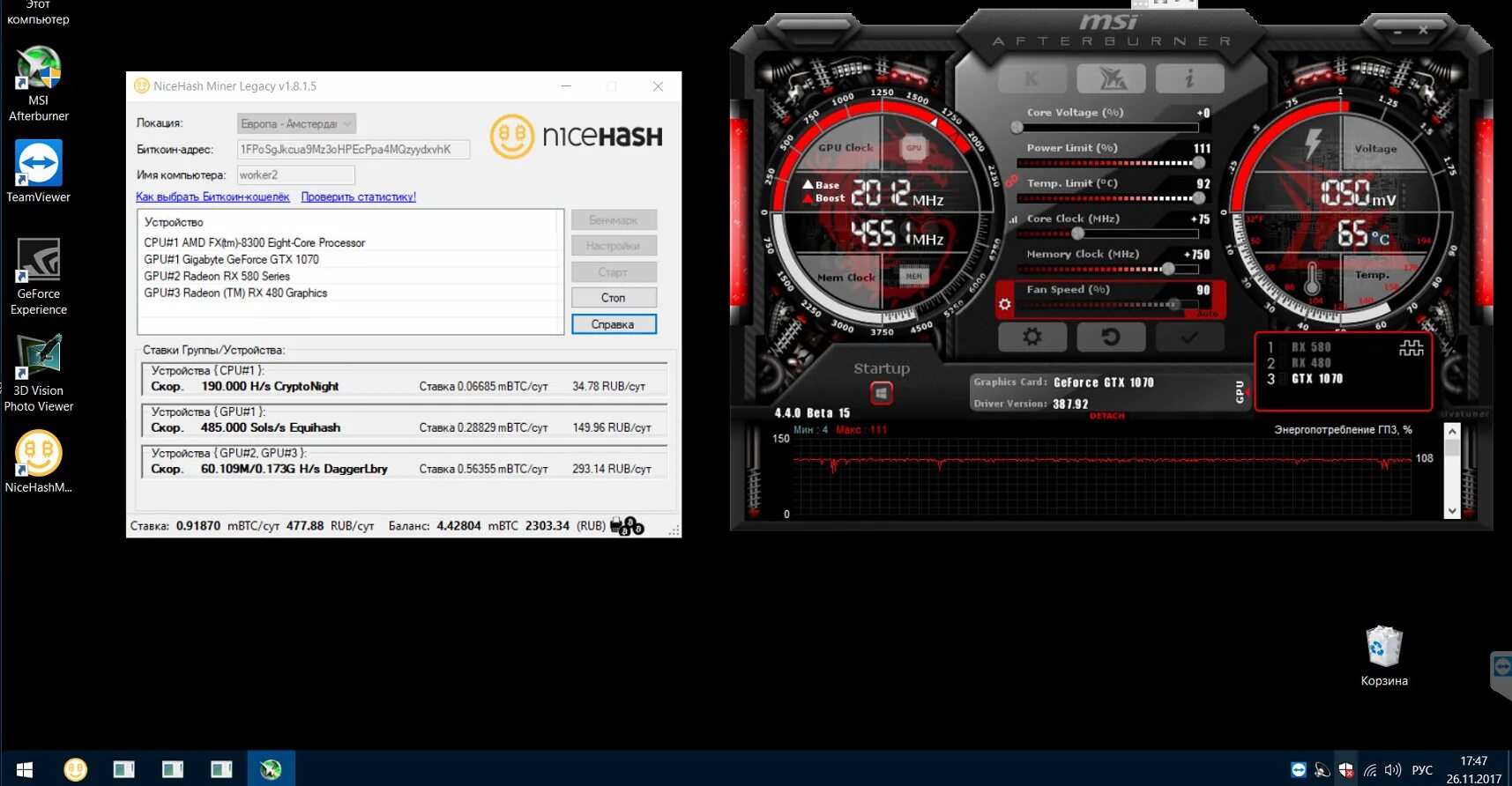Screen dimensions: 1512x786
Task: Open the NiceHash location dropdown
Action: tap(296, 123)
